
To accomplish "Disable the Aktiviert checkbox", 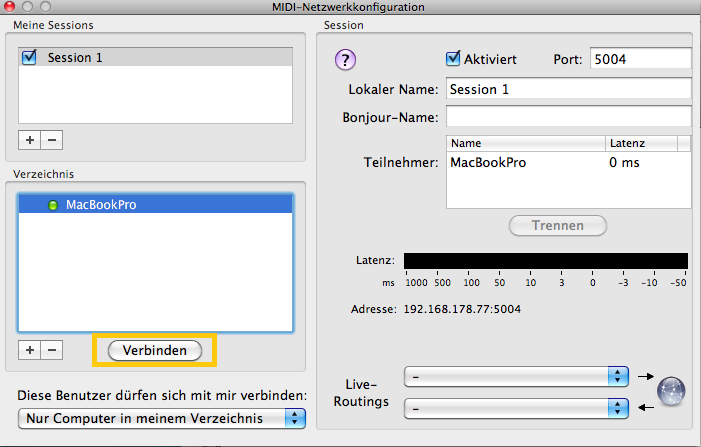I will pyautogui.click(x=453, y=59).
